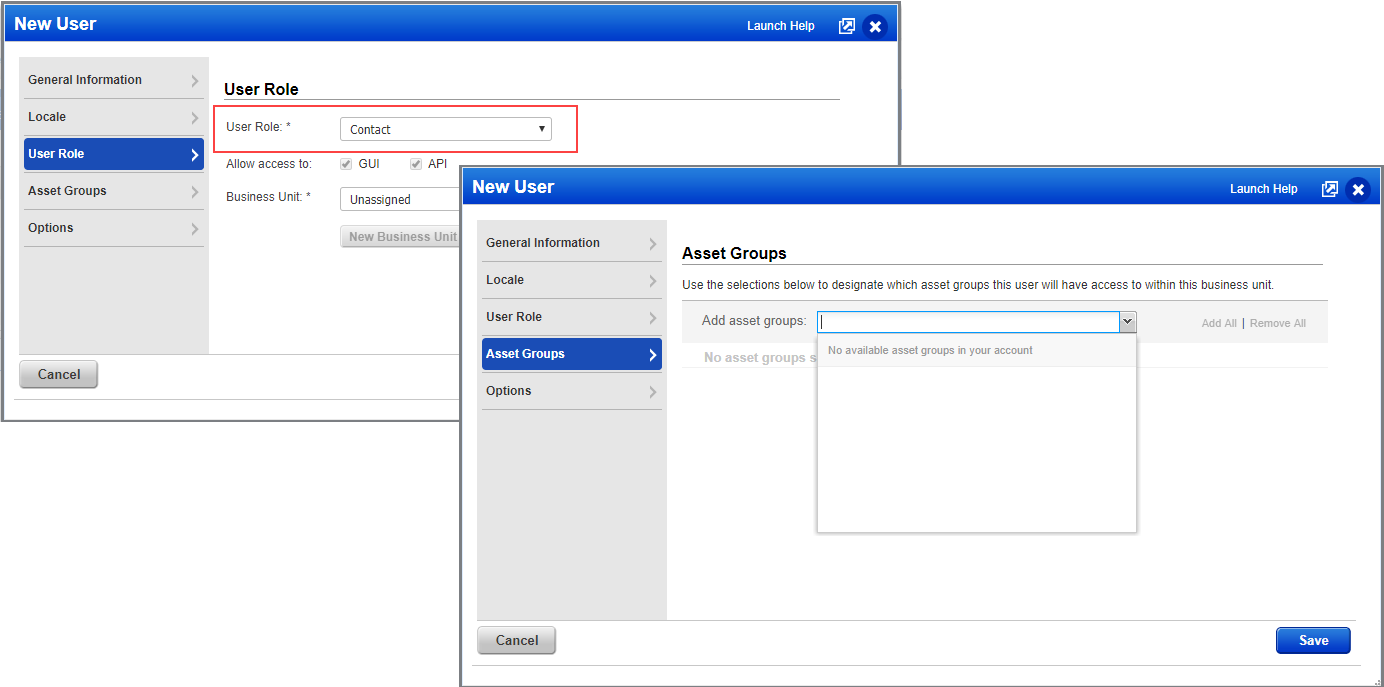1384x687 pixels.
Task: Click the dropdown arrow on the asset groups box
Action: coord(1128,321)
